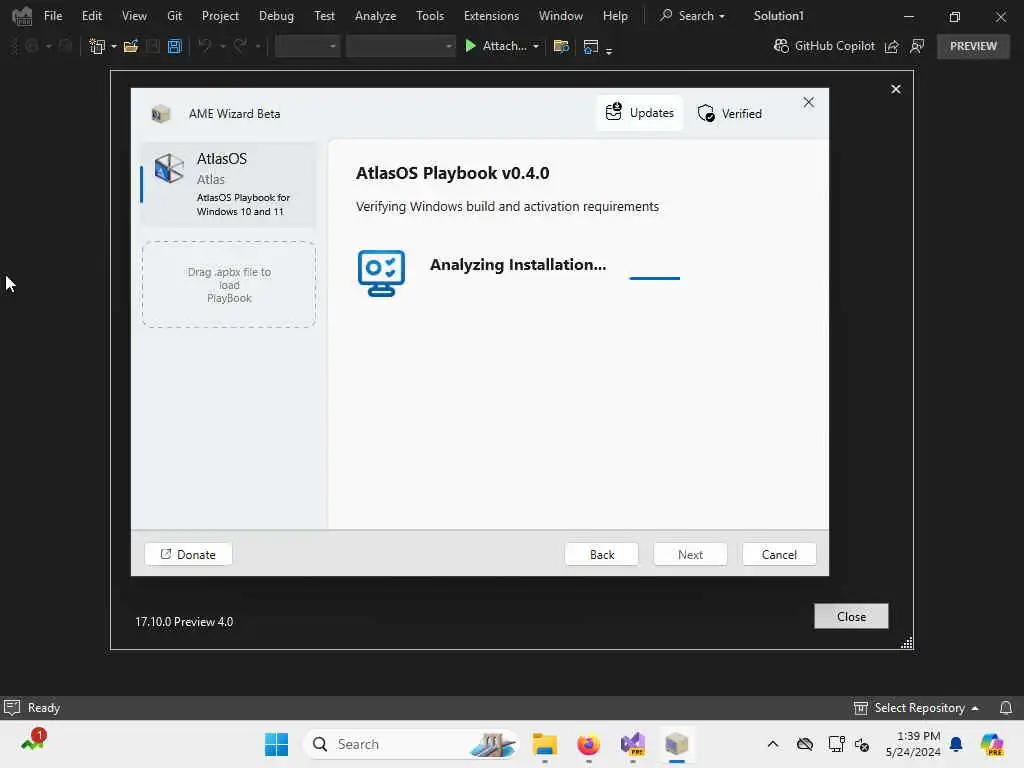
Task: Open the stocks widget on taskbar
Action: [x=34, y=741]
